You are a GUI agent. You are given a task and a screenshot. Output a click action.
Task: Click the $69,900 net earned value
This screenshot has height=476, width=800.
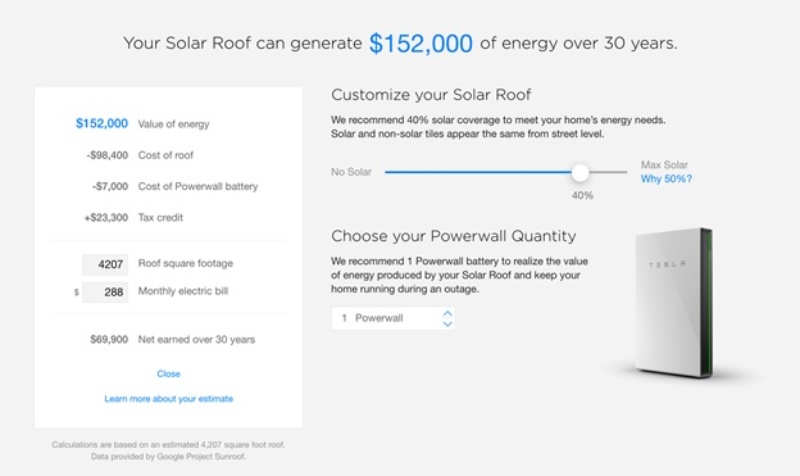(108, 339)
